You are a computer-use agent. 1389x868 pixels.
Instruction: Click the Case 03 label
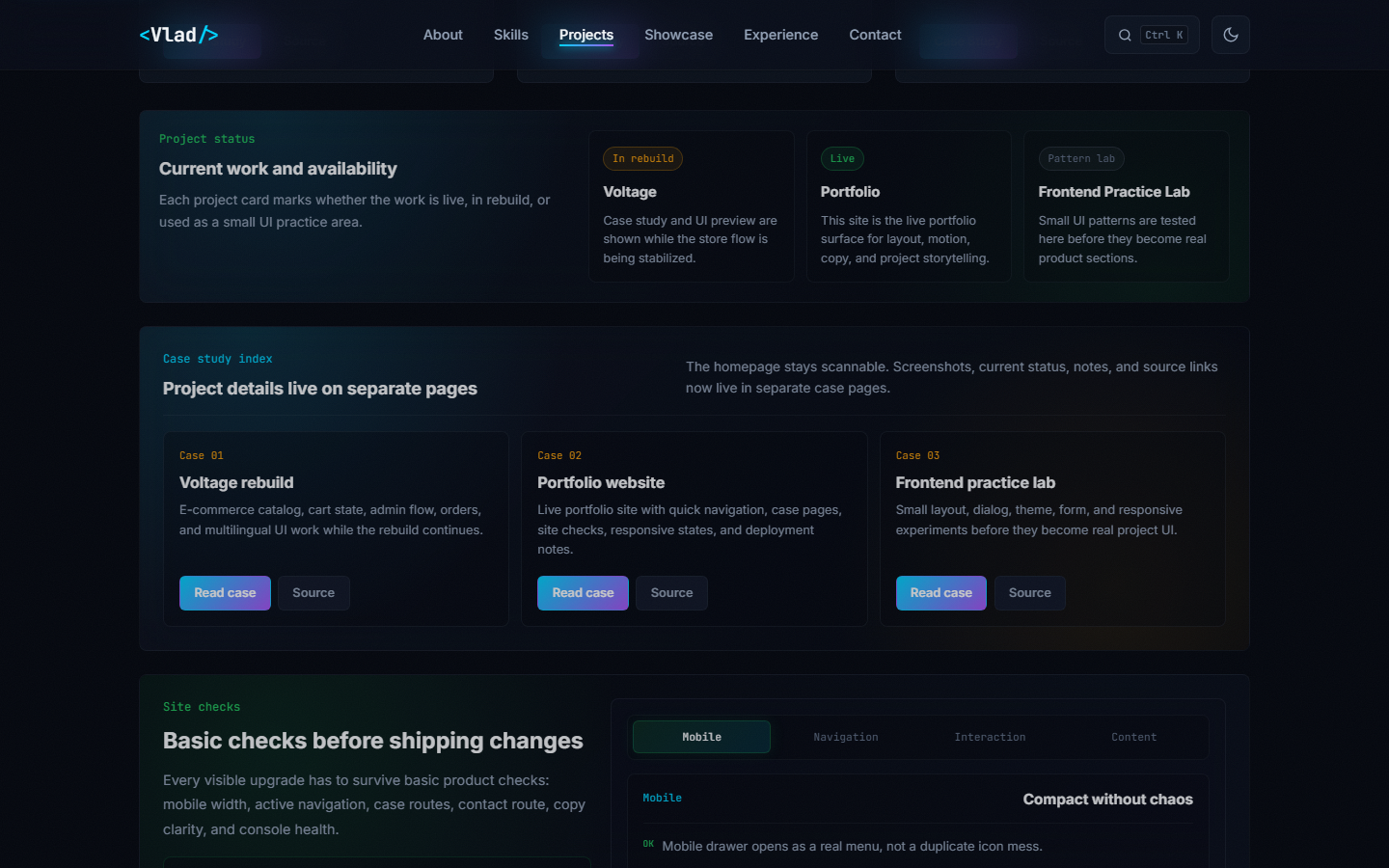917,455
